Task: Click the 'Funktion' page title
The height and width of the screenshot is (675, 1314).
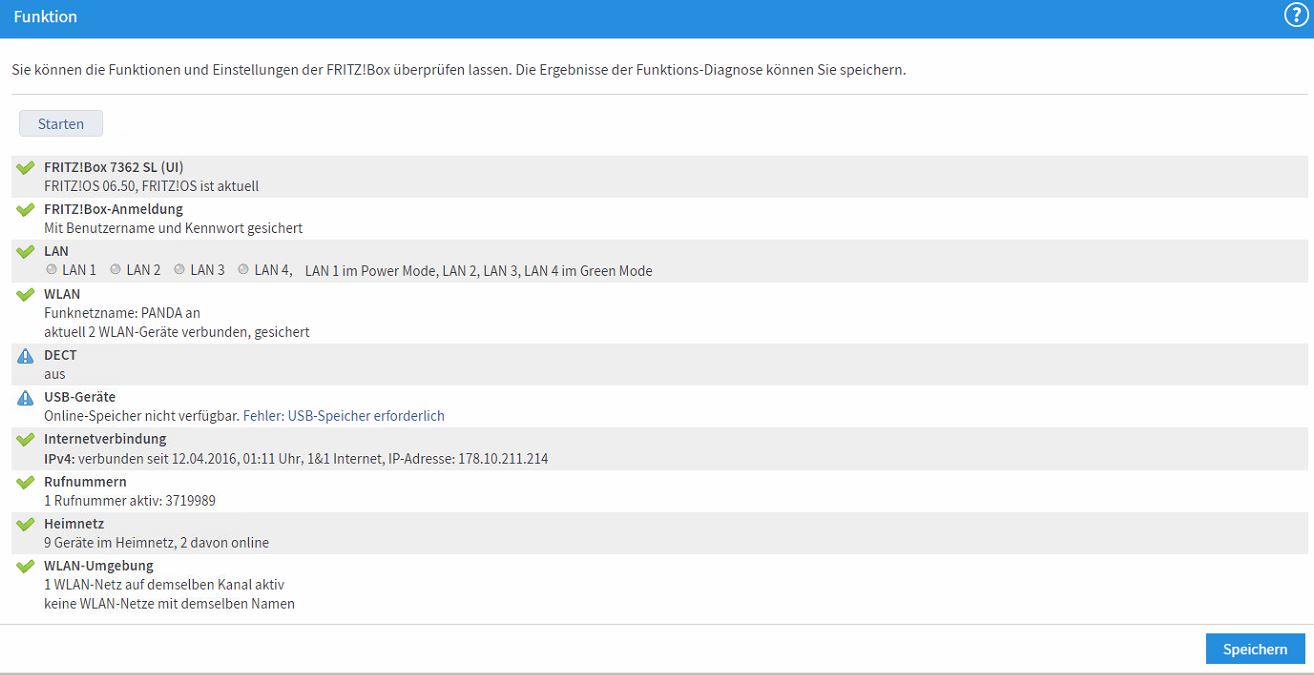Action: tap(45, 17)
